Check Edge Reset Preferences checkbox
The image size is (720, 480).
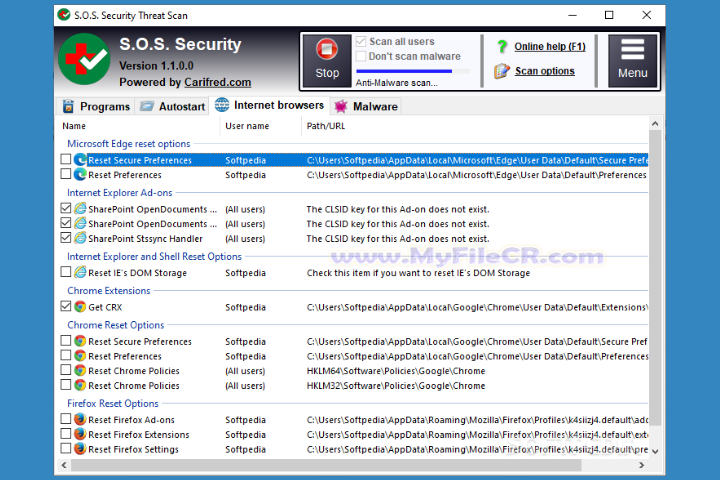(x=66, y=174)
